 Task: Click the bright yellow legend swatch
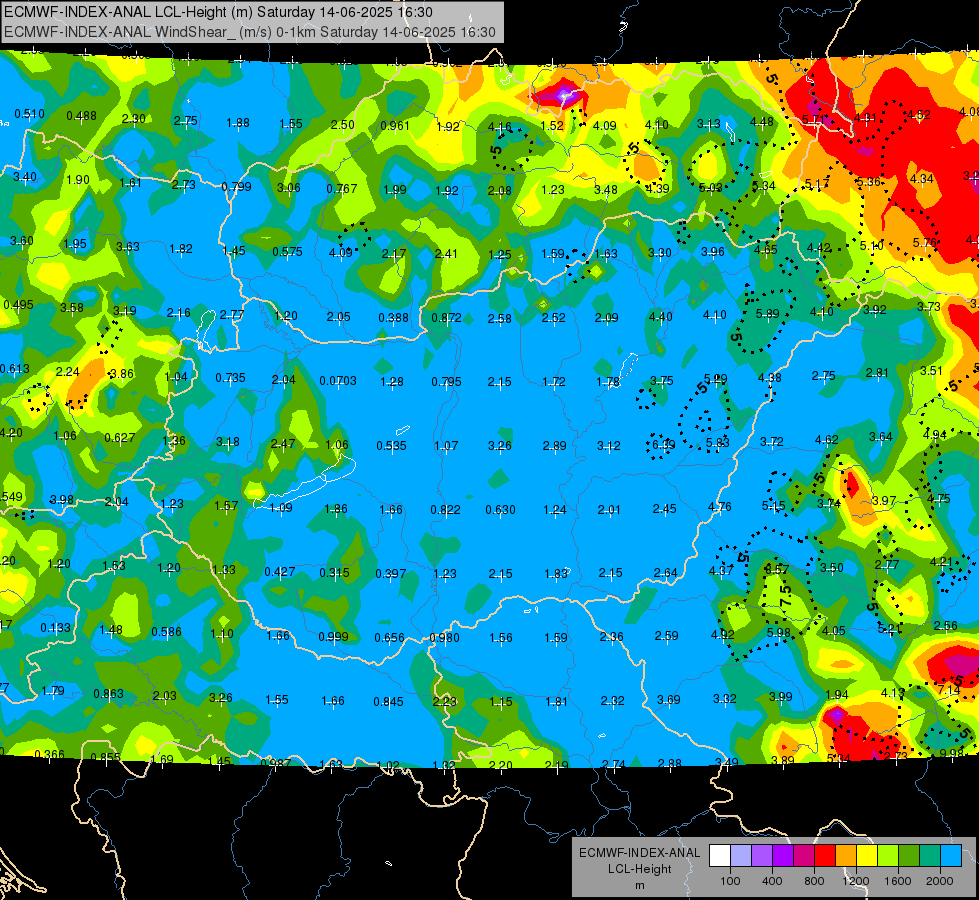coord(867,856)
